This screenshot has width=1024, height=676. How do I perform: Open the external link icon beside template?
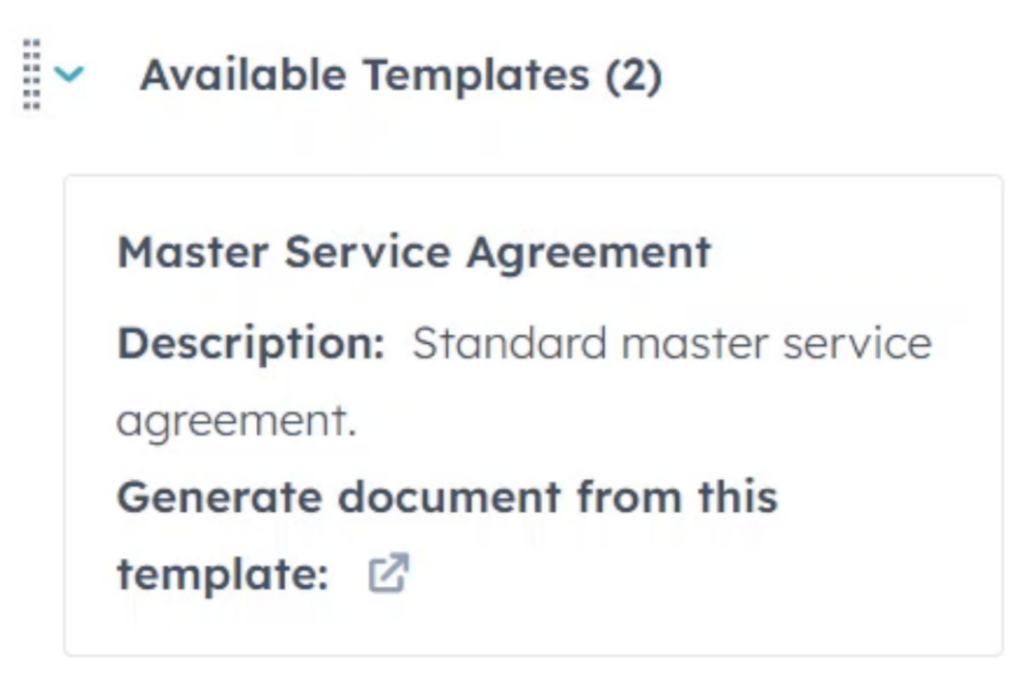coord(389,573)
